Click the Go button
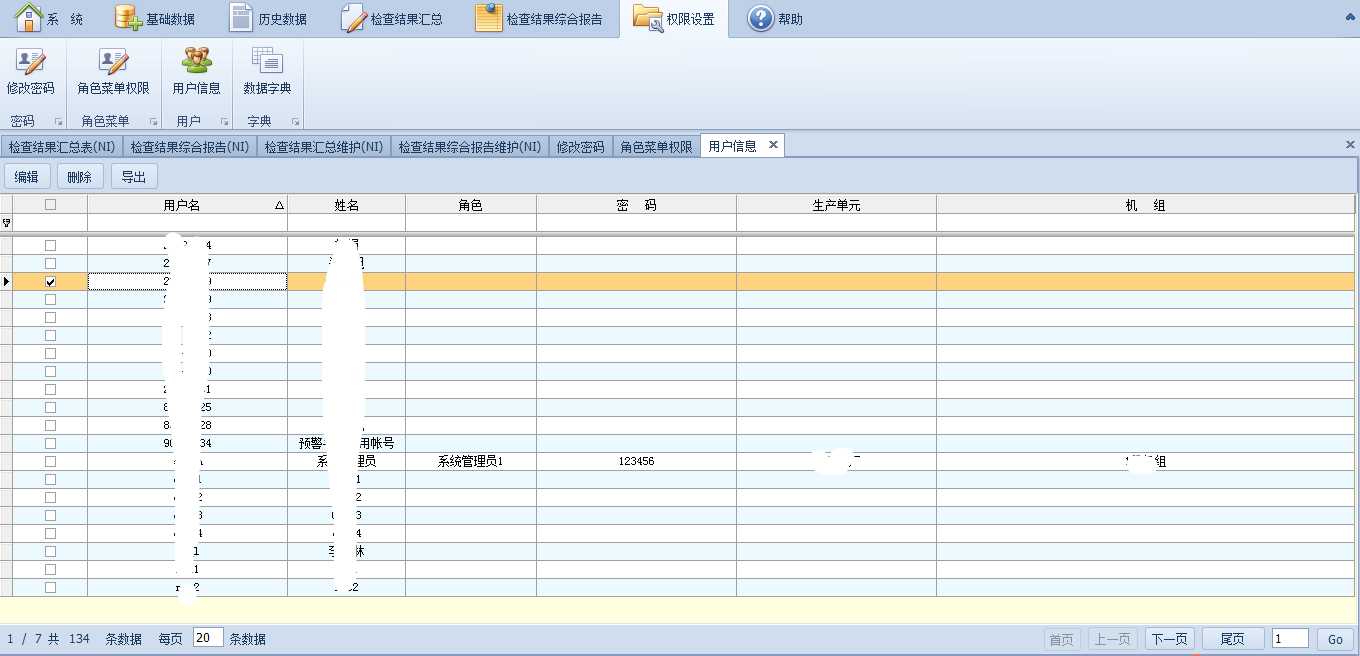 [1335, 639]
